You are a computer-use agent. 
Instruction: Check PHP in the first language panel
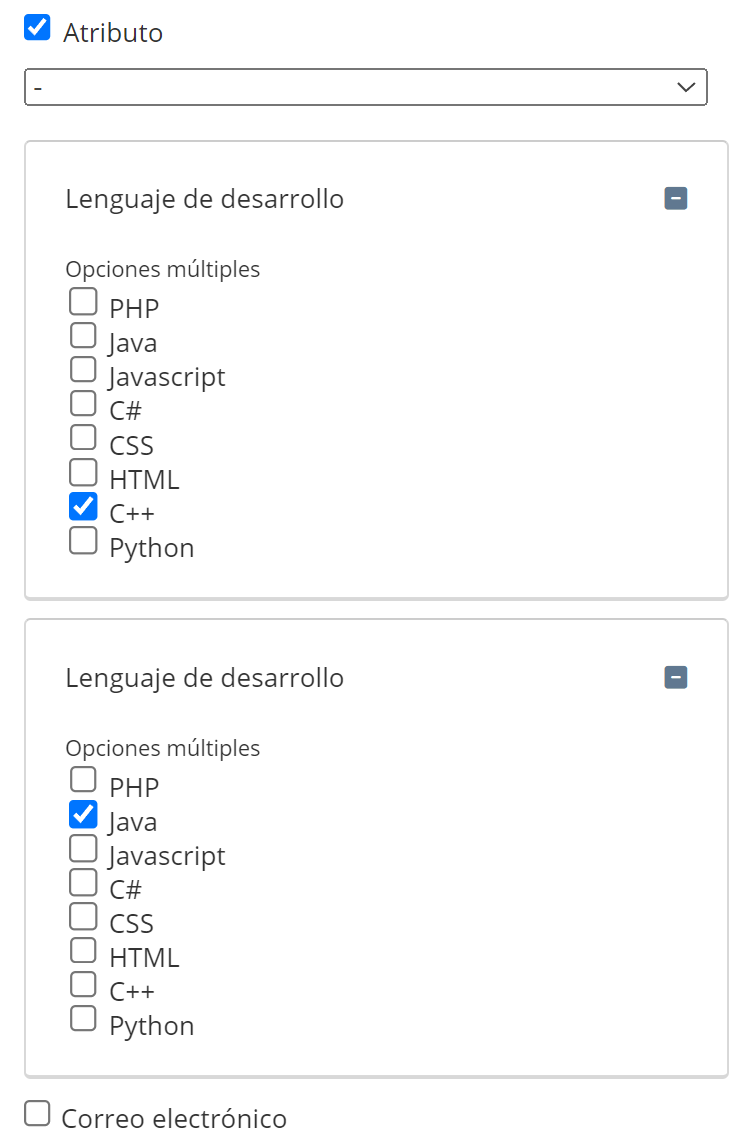coord(83,301)
